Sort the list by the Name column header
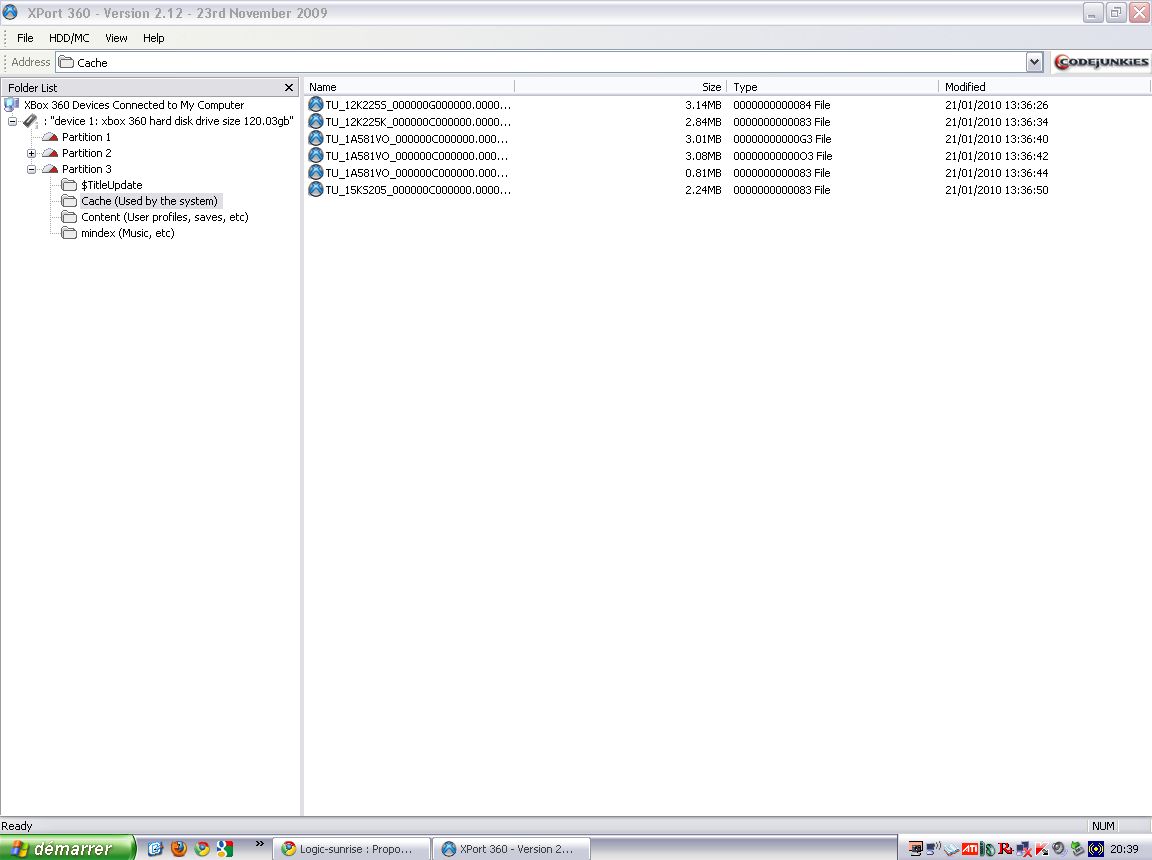This screenshot has width=1152, height=860. 408,87
